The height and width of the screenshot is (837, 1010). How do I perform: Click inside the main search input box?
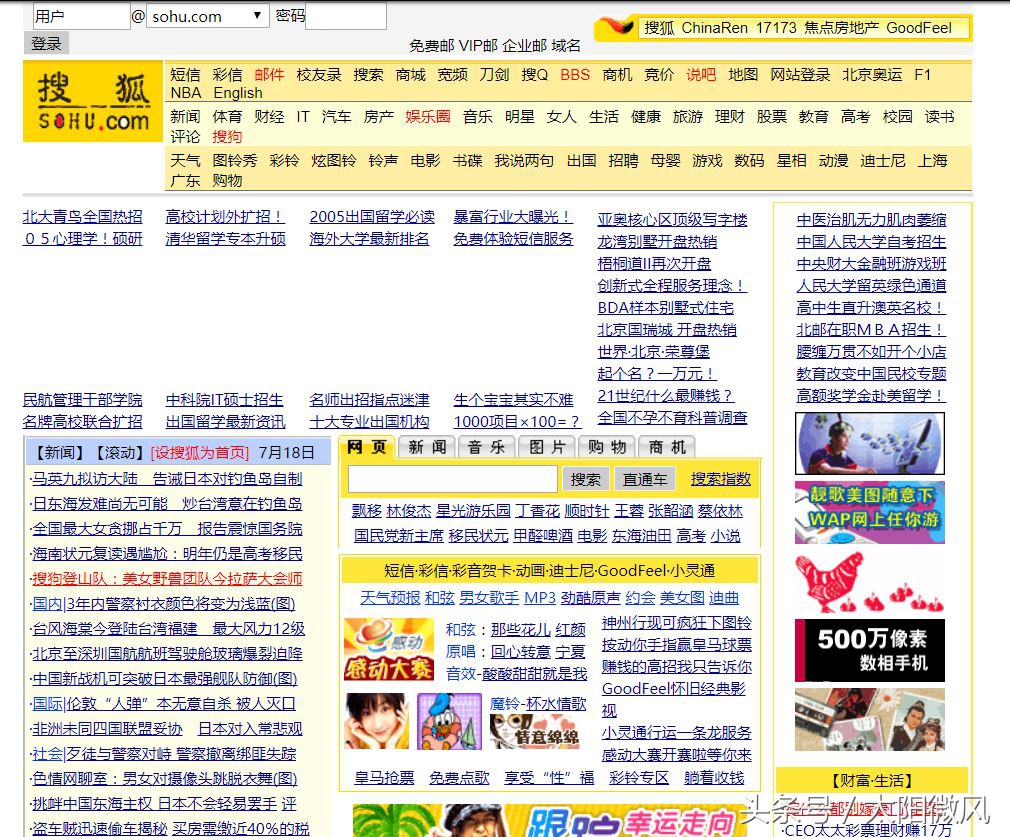pyautogui.click(x=452, y=479)
